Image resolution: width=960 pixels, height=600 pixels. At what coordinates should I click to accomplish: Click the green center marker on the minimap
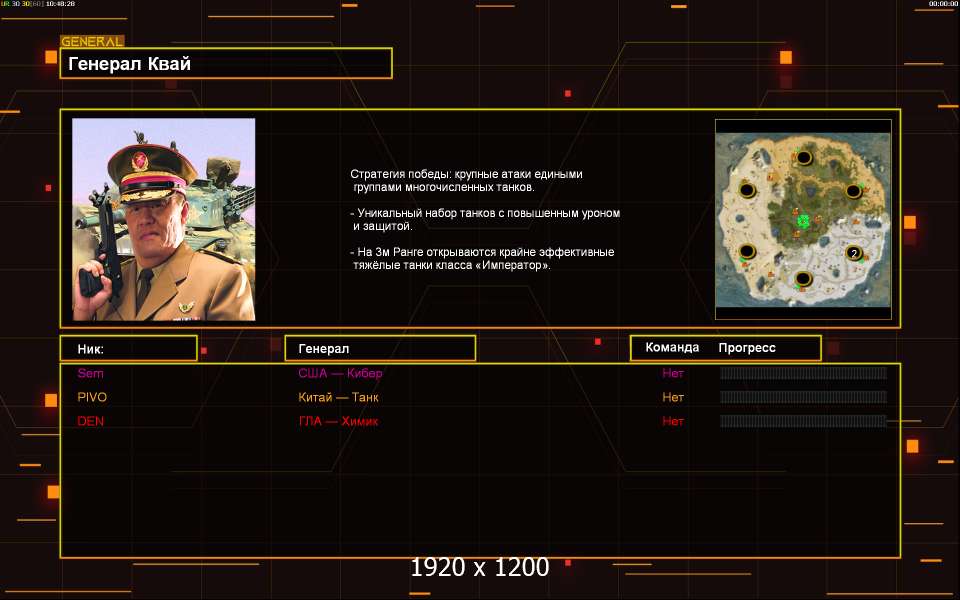click(x=803, y=220)
